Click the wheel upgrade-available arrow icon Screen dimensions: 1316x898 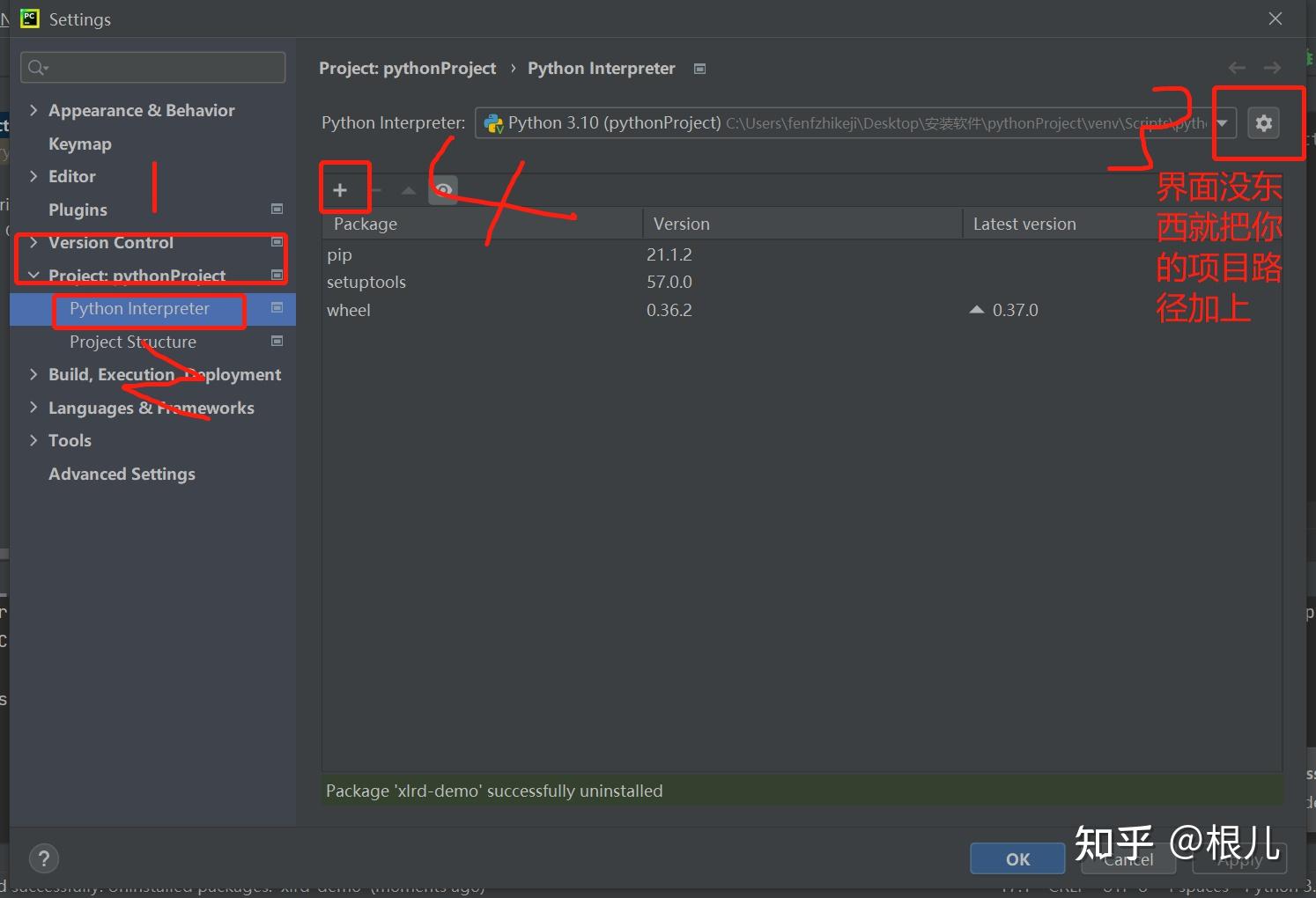(x=977, y=310)
